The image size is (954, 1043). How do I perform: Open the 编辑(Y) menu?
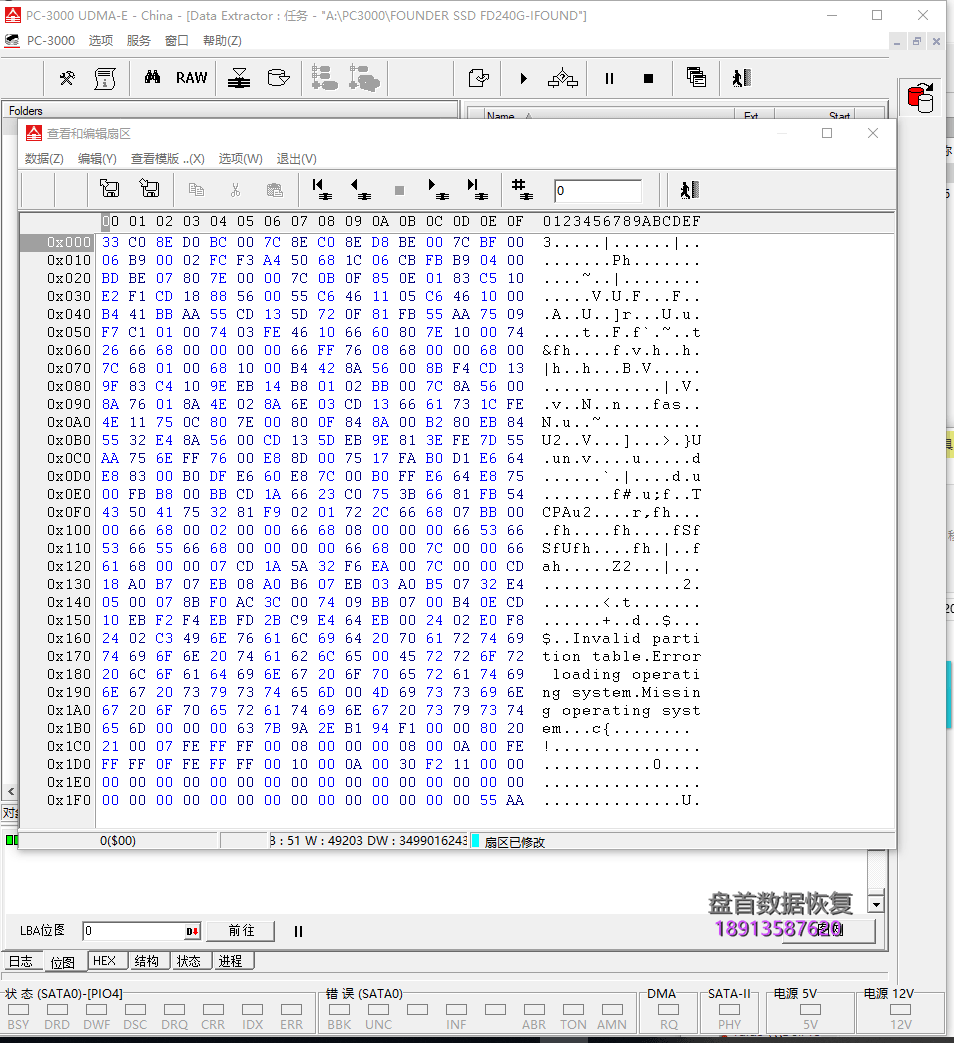97,158
